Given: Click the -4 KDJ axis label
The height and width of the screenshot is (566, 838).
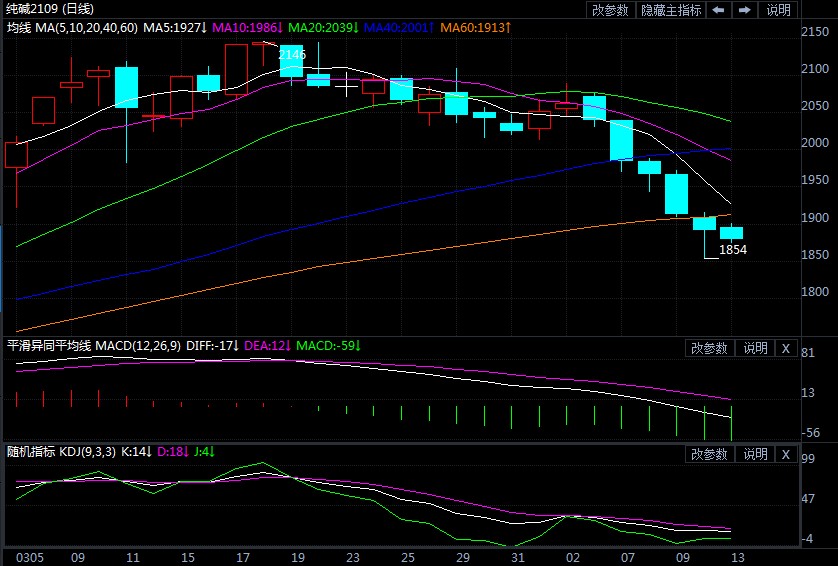Looking at the screenshot, I should tap(807, 539).
